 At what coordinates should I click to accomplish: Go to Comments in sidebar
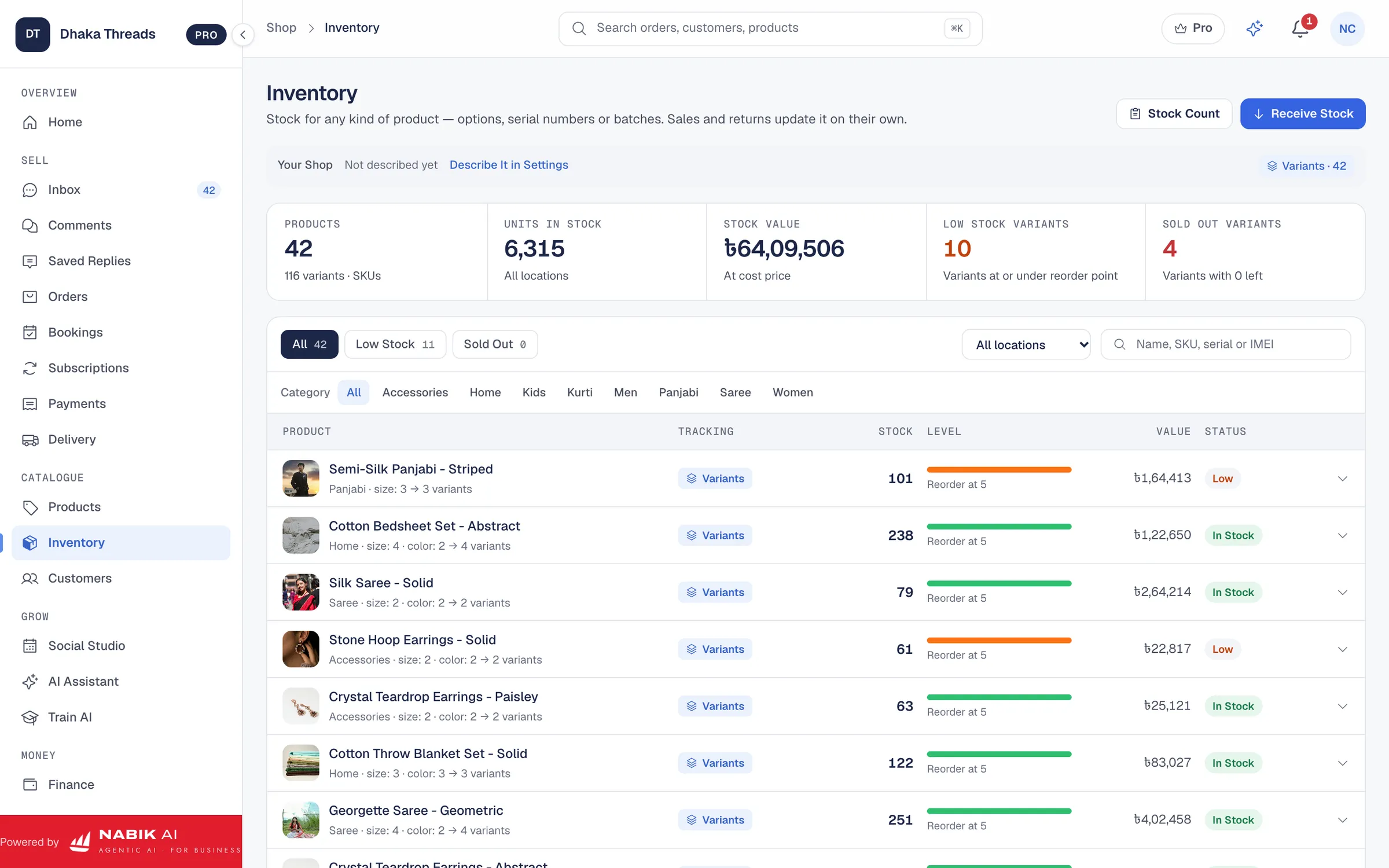(x=121, y=226)
